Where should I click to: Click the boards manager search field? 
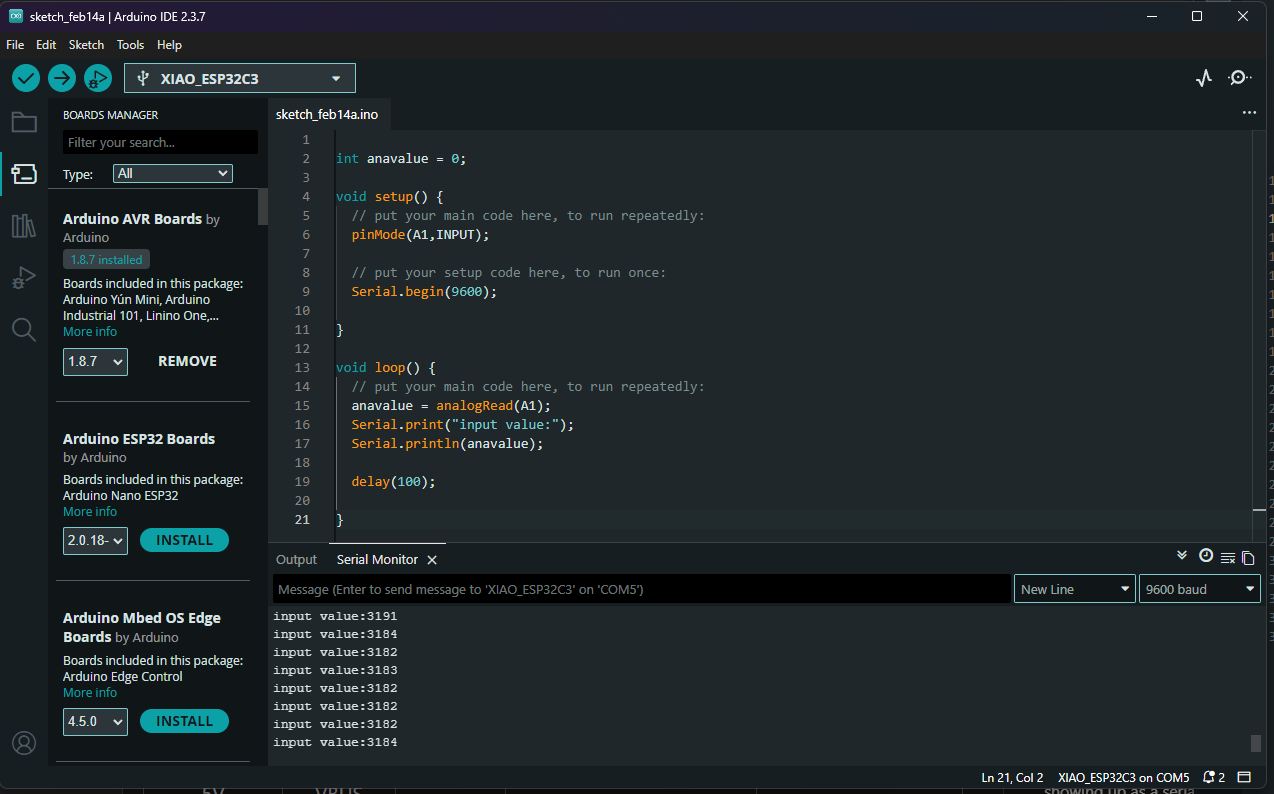(x=160, y=142)
